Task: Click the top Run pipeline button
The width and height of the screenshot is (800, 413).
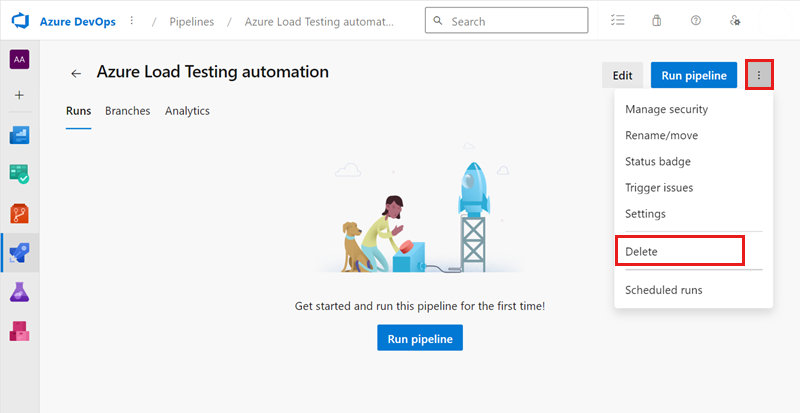Action: pyautogui.click(x=694, y=75)
